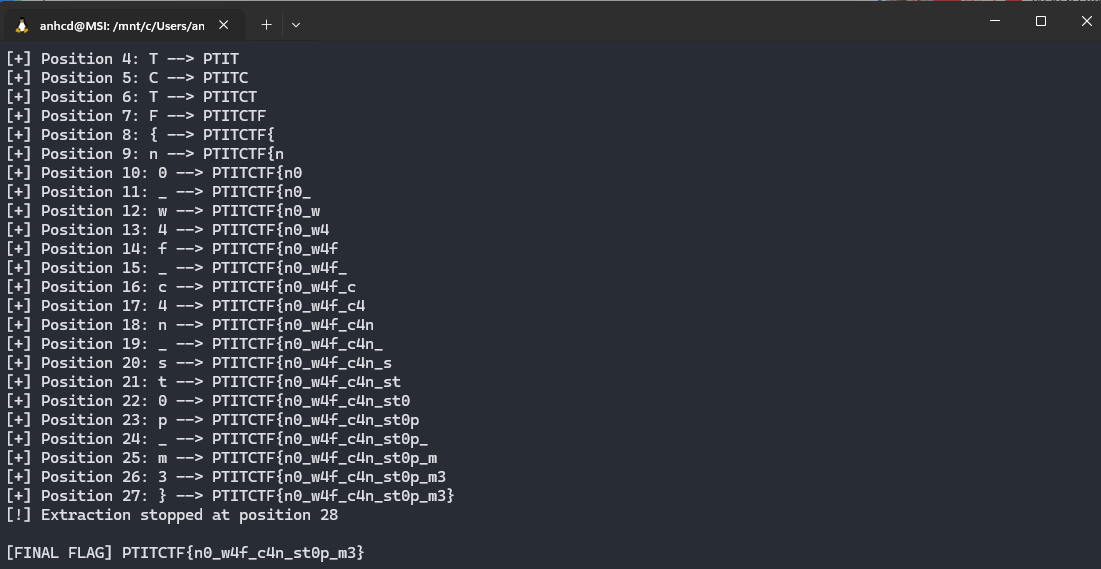Select the anhcd@MSI terminal tab
This screenshot has height=569, width=1101.
click(x=120, y=26)
